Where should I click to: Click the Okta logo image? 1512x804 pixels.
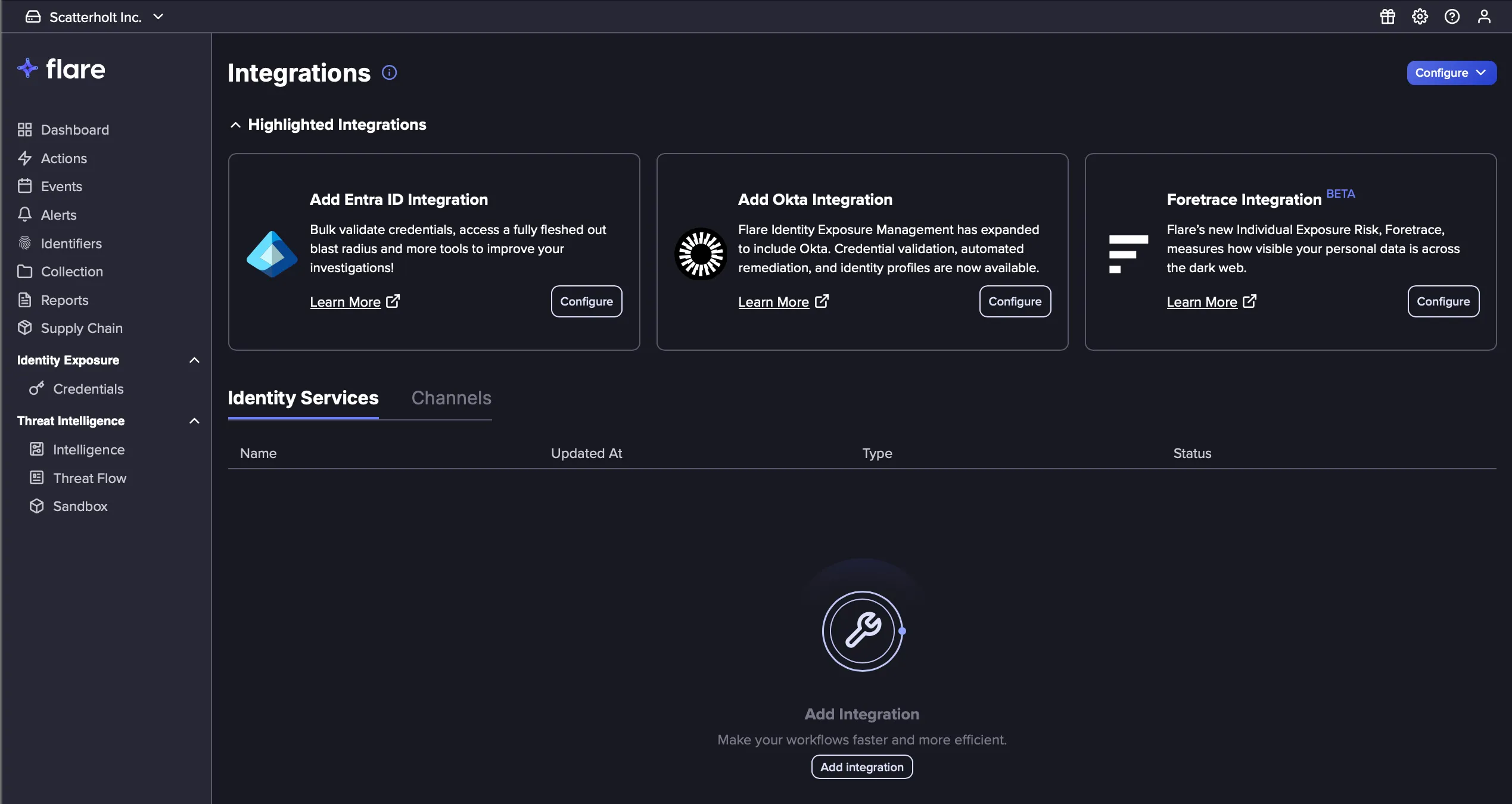(701, 254)
